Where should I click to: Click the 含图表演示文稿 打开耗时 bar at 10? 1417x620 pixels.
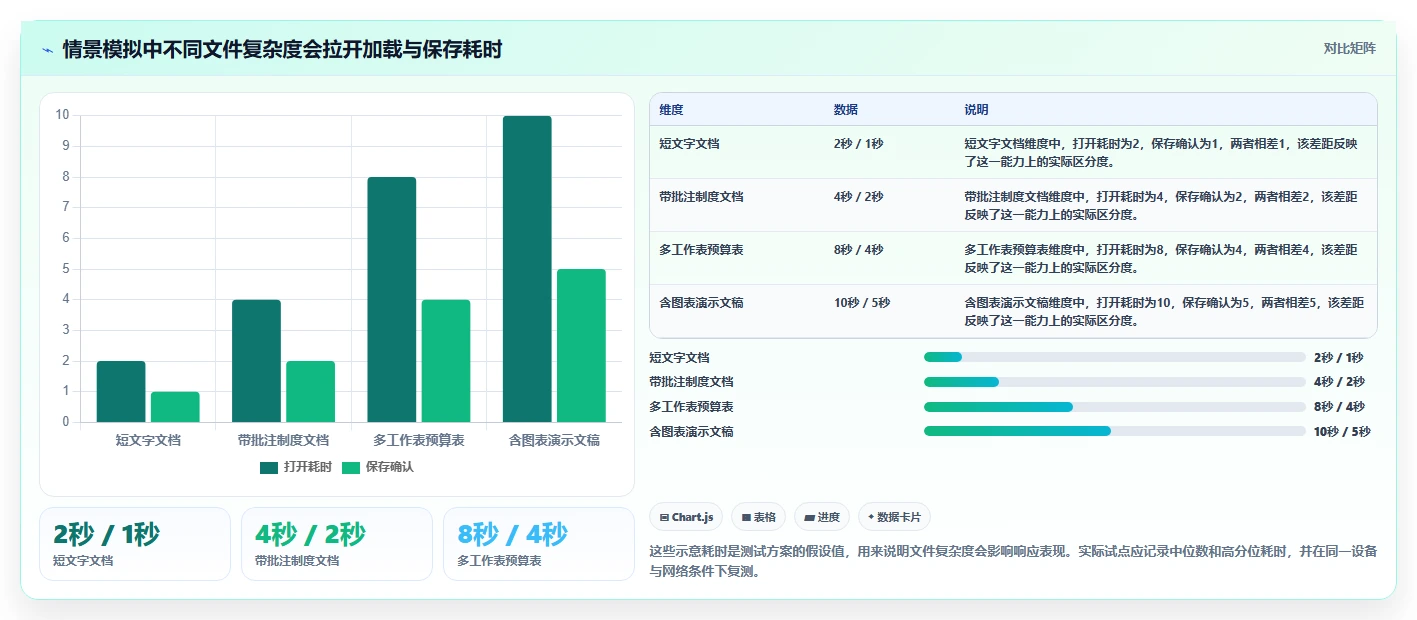pyautogui.click(x=527, y=269)
